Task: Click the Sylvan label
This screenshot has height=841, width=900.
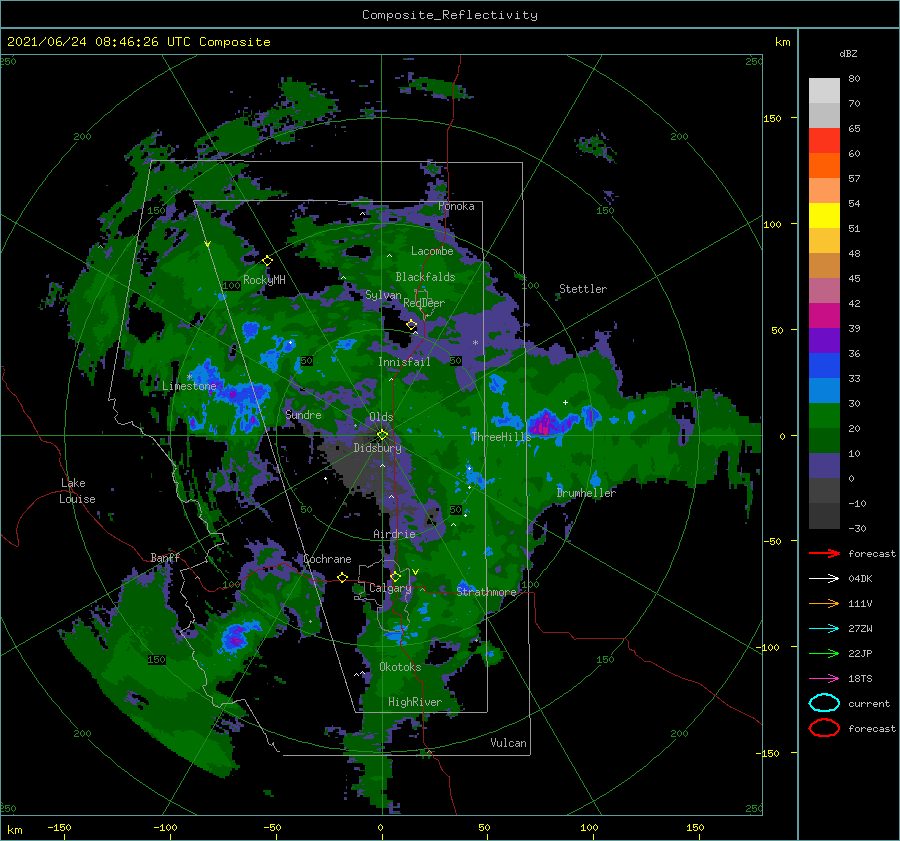Action: pos(383,295)
